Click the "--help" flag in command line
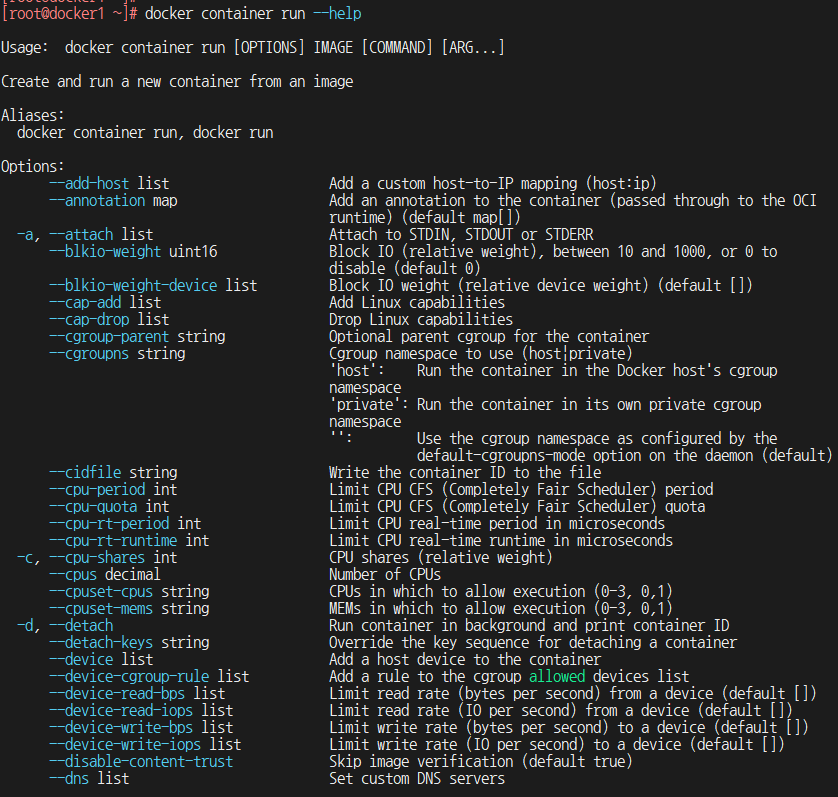Screen dimensions: 838x797 pyautogui.click(x=338, y=13)
